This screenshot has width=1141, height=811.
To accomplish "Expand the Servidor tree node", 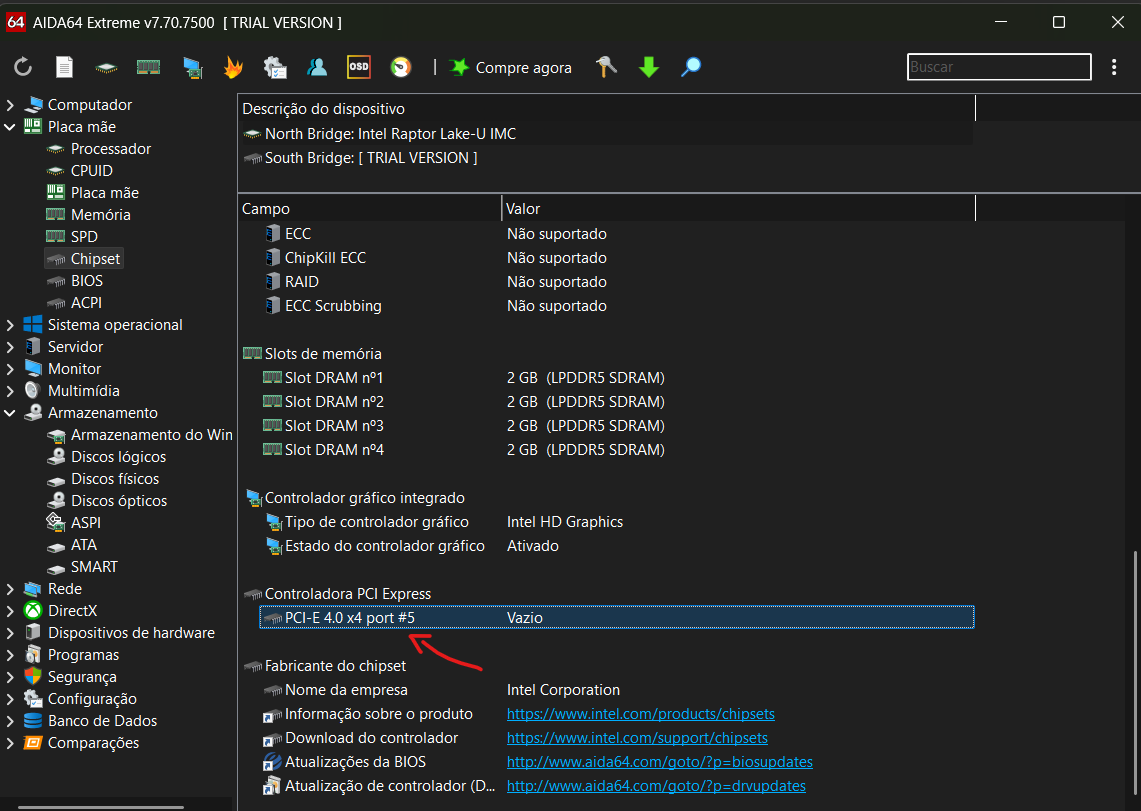I will coord(10,347).
